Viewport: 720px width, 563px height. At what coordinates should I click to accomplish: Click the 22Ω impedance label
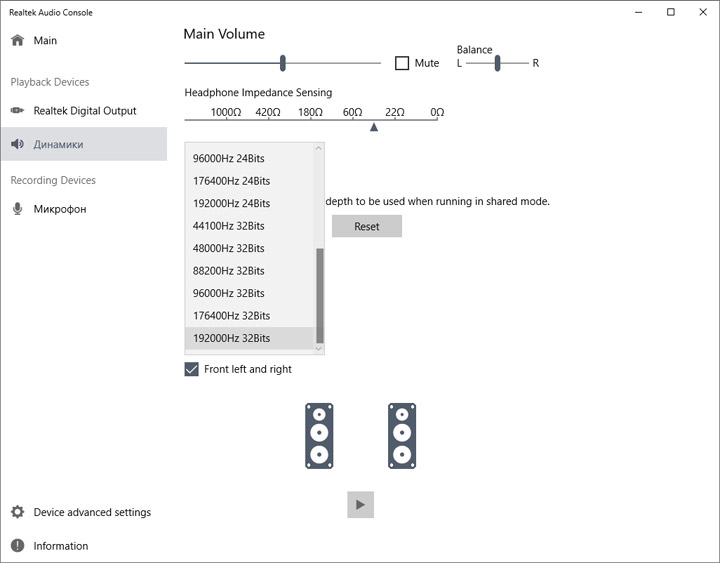coord(395,112)
